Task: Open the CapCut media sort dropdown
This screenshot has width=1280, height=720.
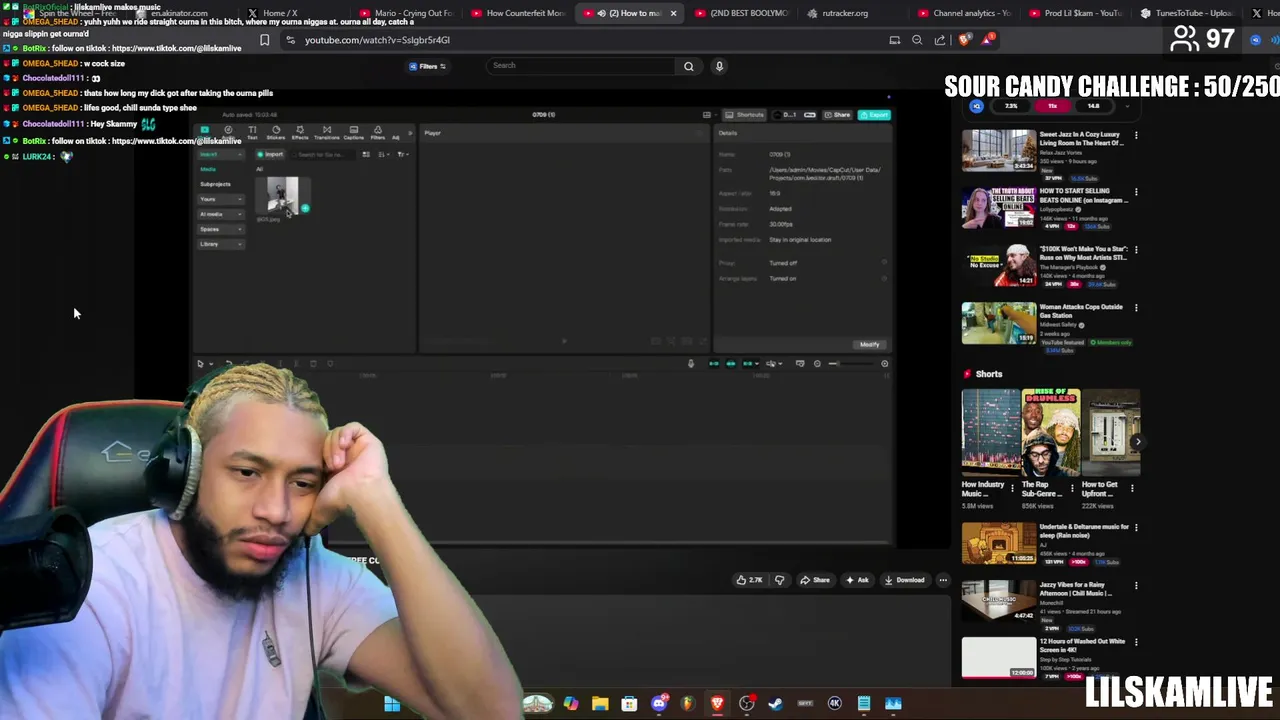Action: point(383,154)
